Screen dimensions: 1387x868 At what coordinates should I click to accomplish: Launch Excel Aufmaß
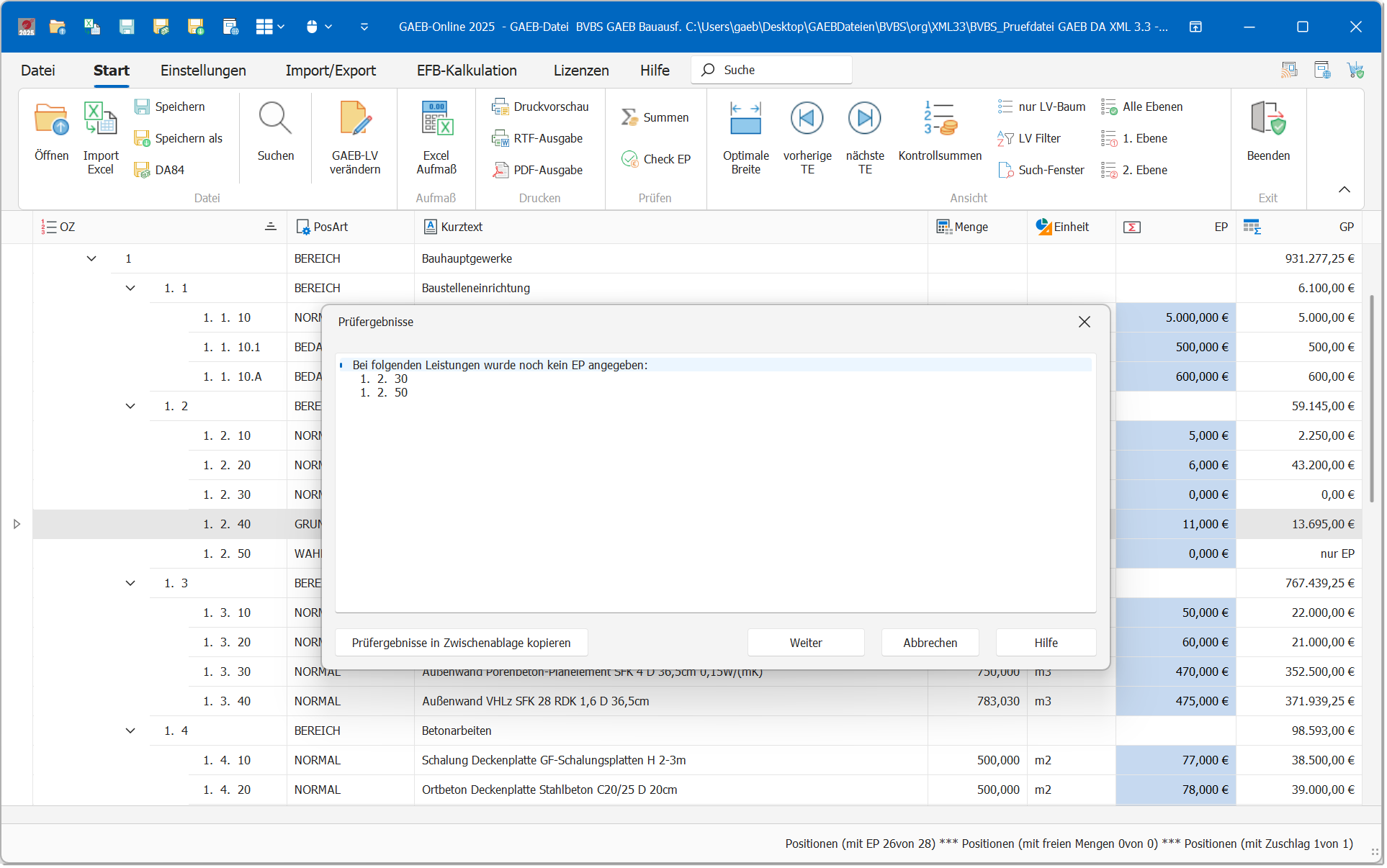click(x=436, y=121)
